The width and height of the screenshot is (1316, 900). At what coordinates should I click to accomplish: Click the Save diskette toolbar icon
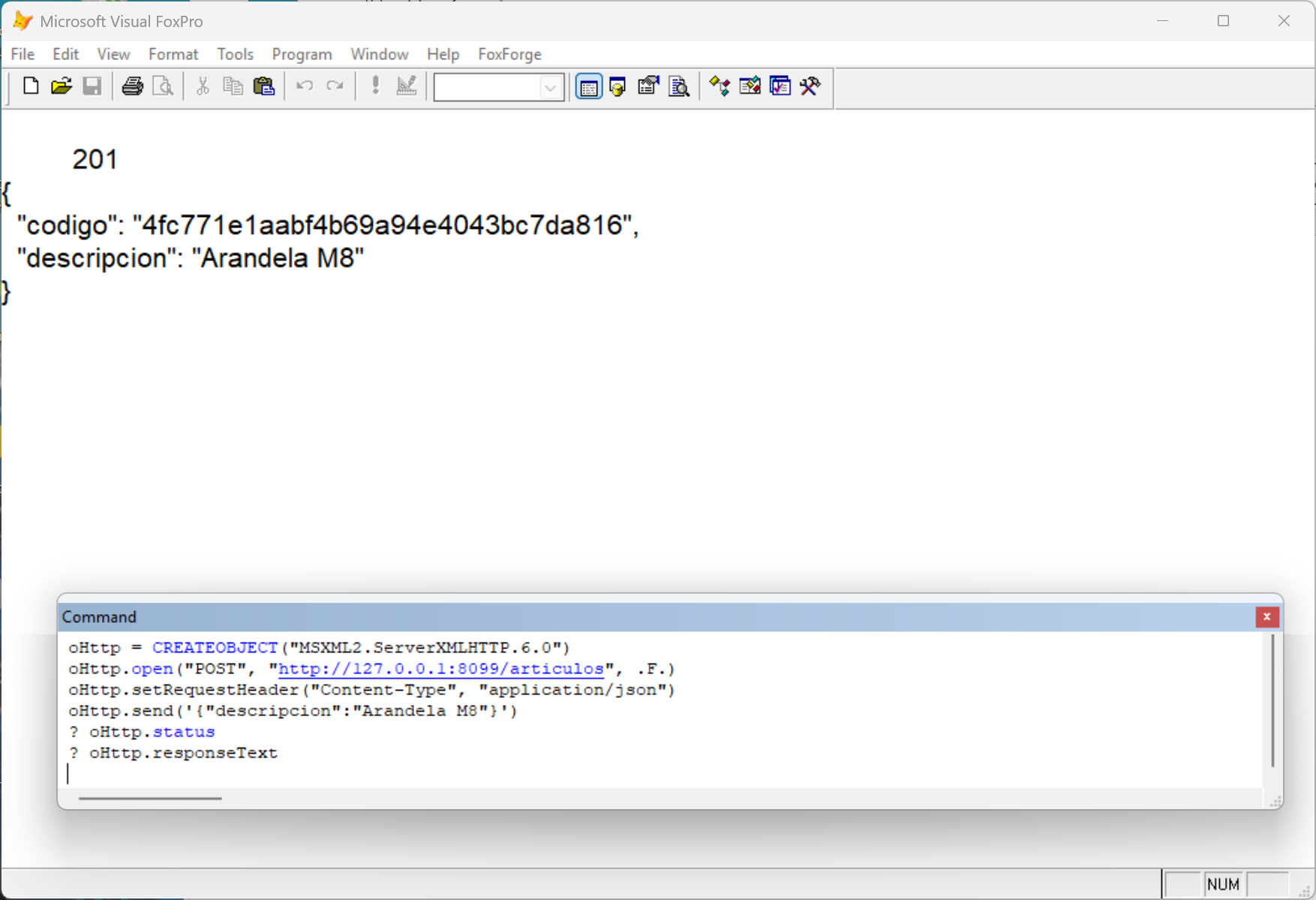tap(92, 86)
